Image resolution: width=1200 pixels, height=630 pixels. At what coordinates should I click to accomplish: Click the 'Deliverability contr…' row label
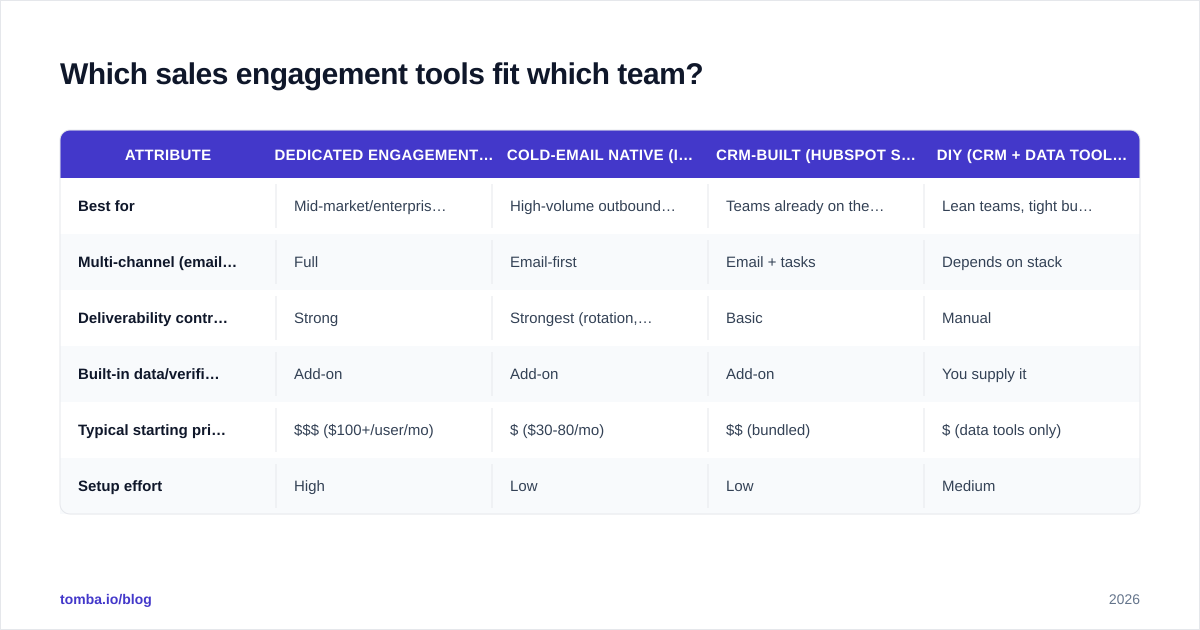(153, 318)
